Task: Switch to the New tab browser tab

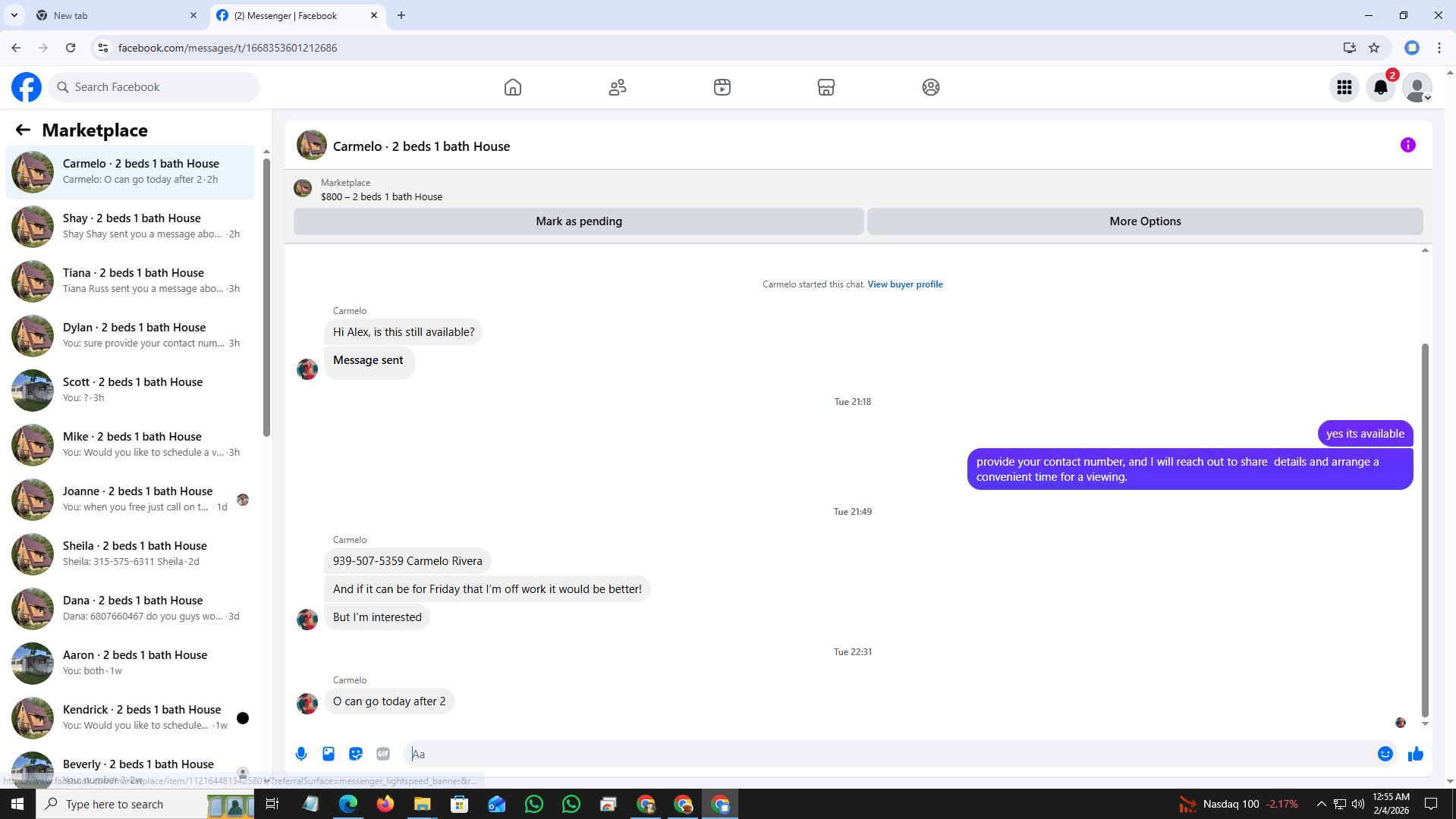Action: (x=116, y=15)
